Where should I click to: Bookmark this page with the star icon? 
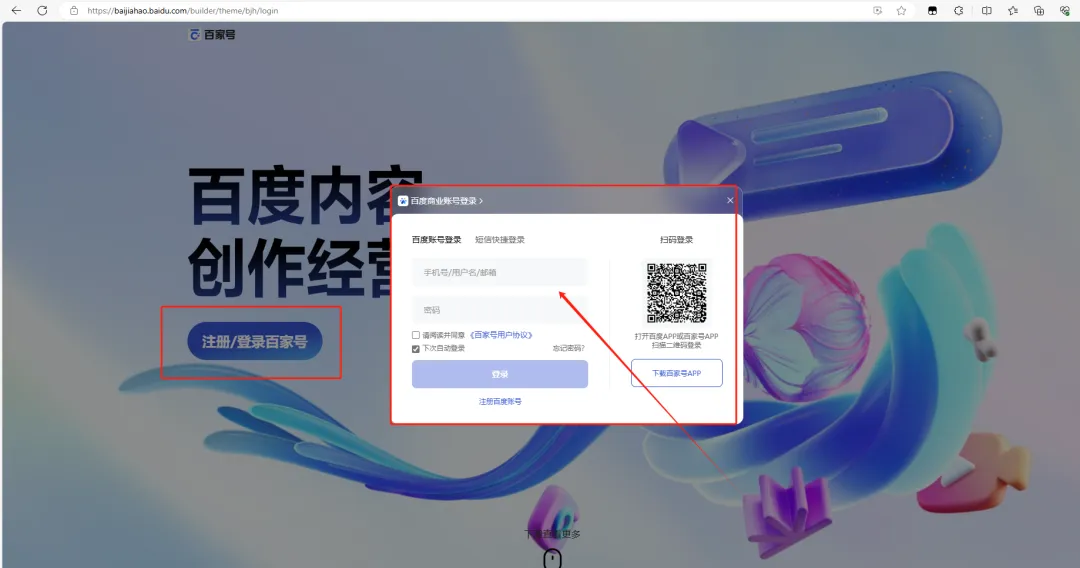[x=901, y=10]
